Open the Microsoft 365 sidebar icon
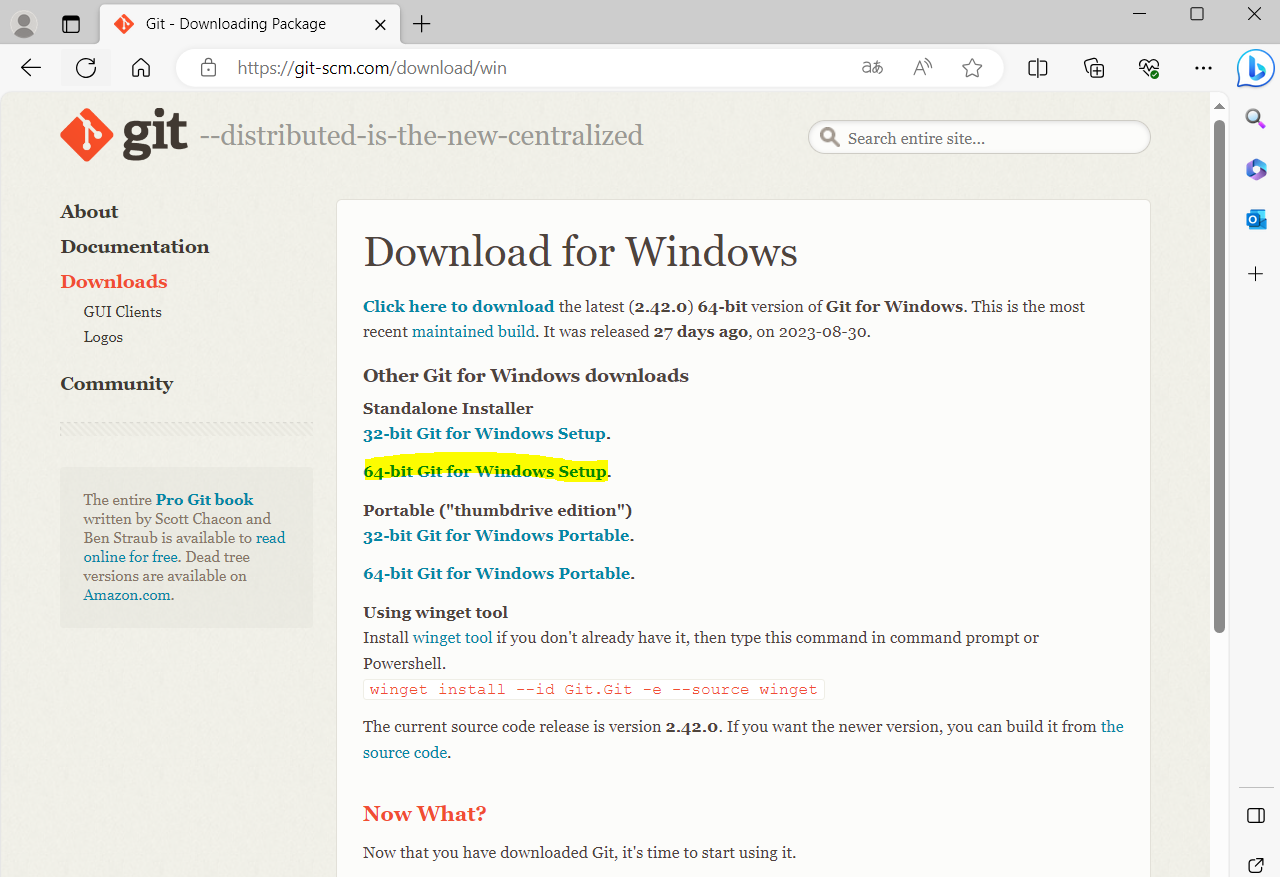The height and width of the screenshot is (877, 1280). (x=1256, y=169)
